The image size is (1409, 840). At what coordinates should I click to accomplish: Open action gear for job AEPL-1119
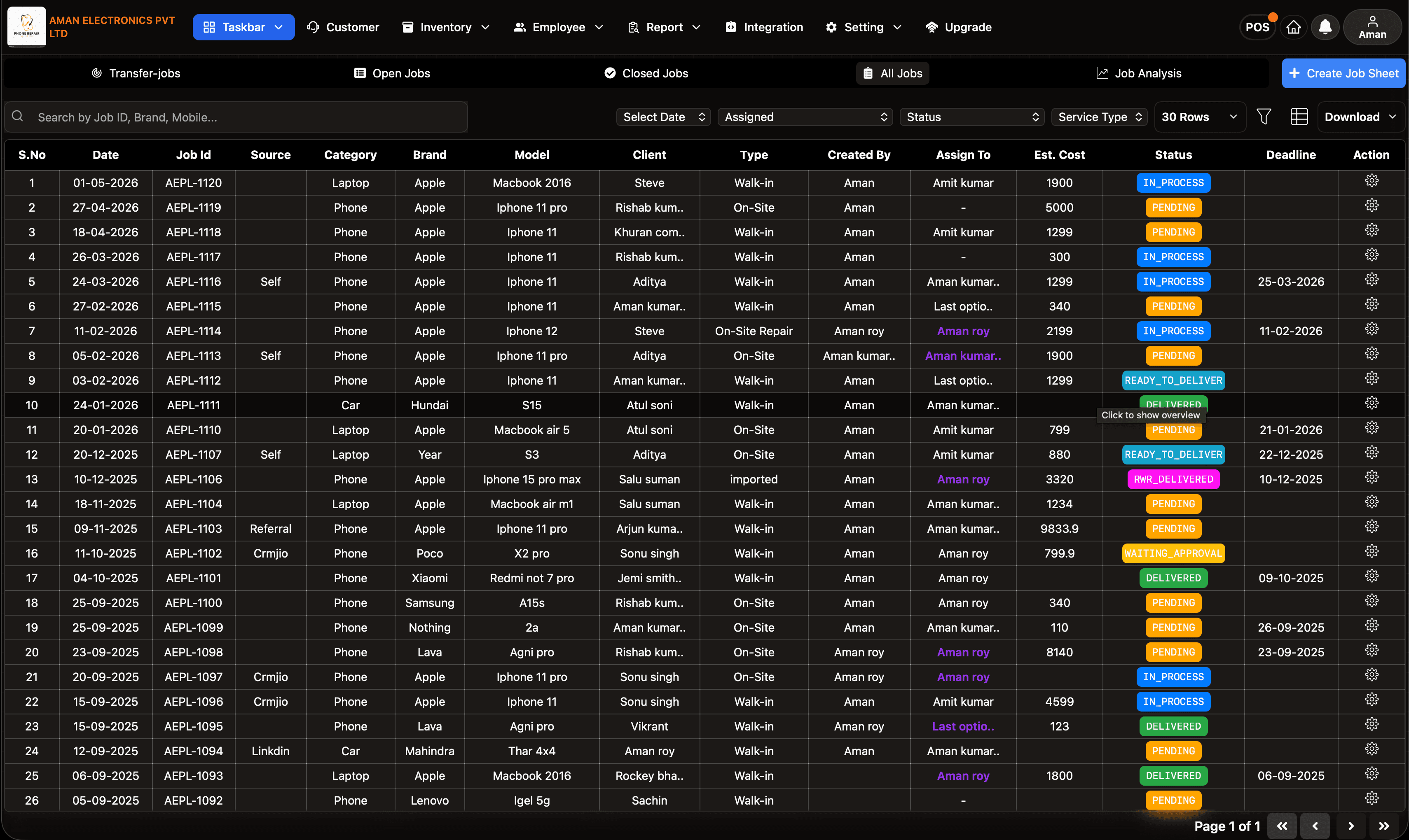coord(1371,205)
